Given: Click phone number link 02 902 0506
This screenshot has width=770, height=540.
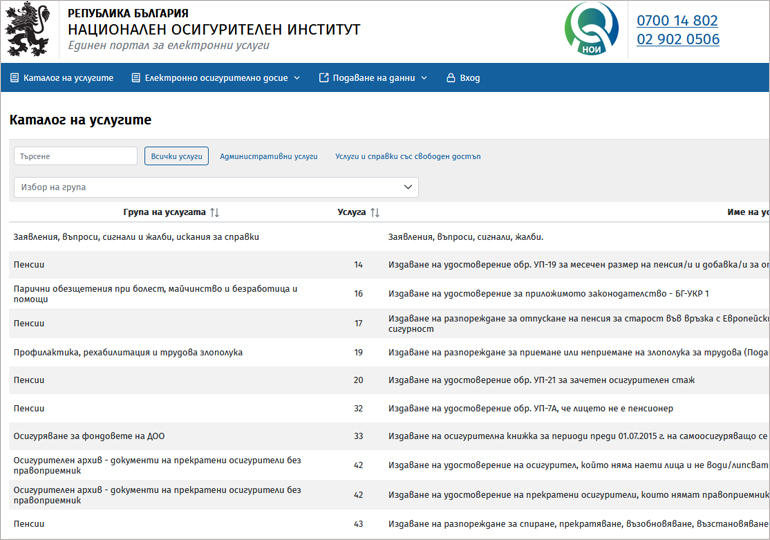Looking at the screenshot, I should coord(677,40).
